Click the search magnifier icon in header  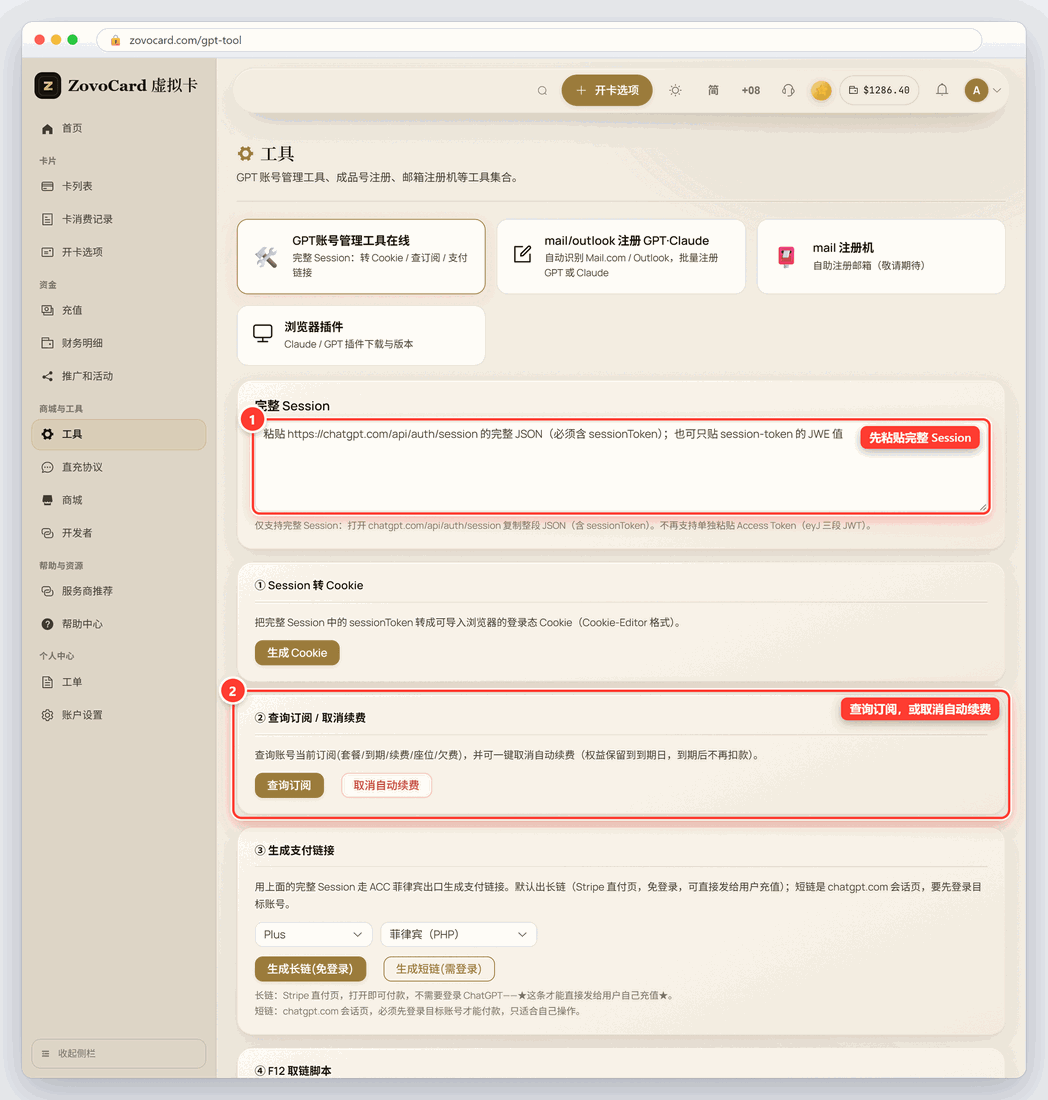coord(542,90)
